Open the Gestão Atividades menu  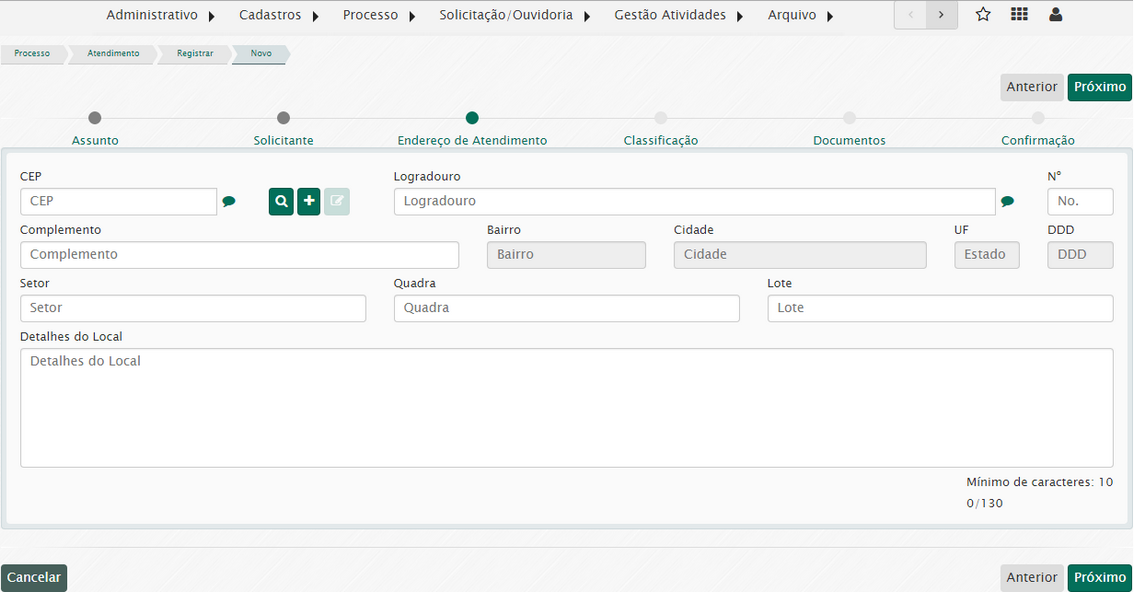point(678,15)
